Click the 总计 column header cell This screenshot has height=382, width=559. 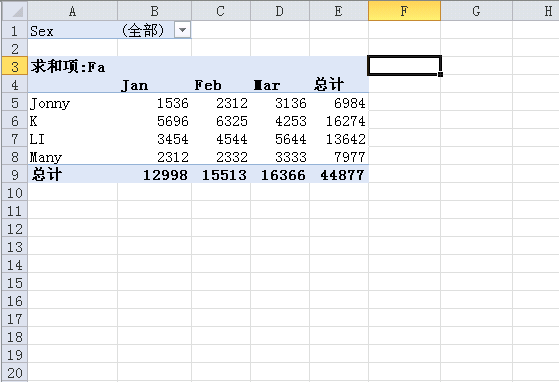[339, 84]
